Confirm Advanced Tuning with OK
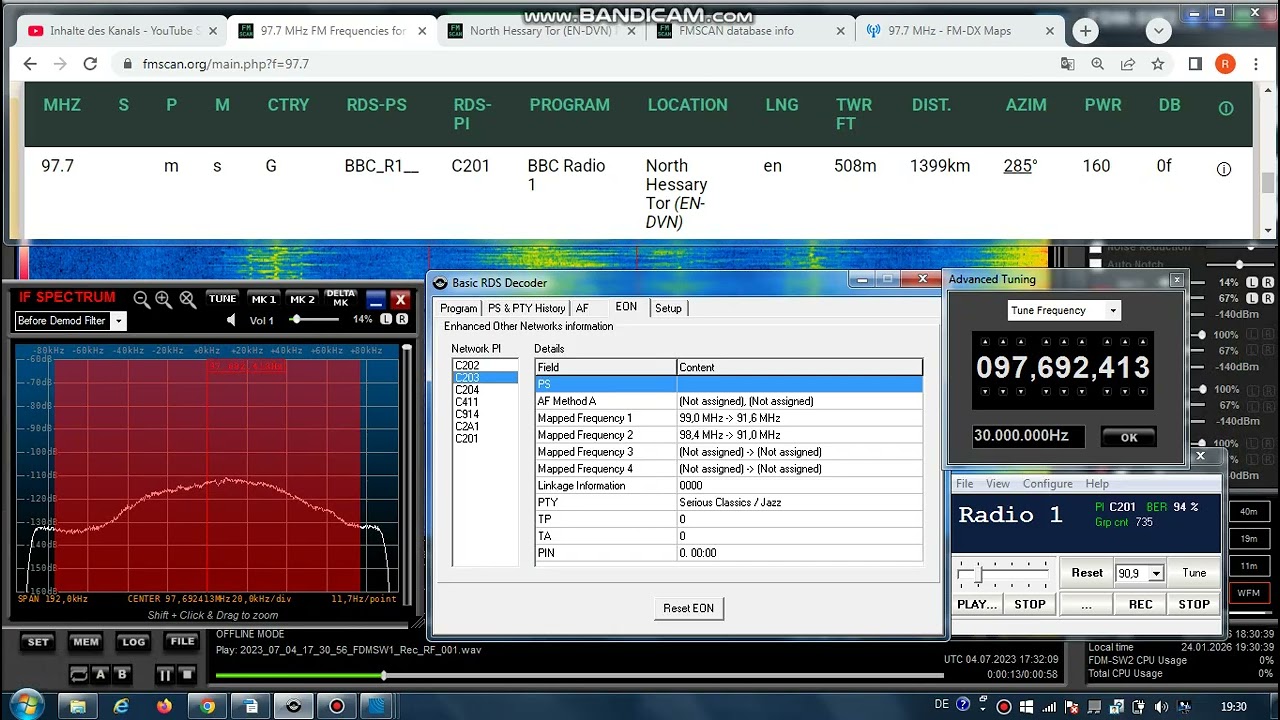The image size is (1280, 720). (x=1128, y=437)
